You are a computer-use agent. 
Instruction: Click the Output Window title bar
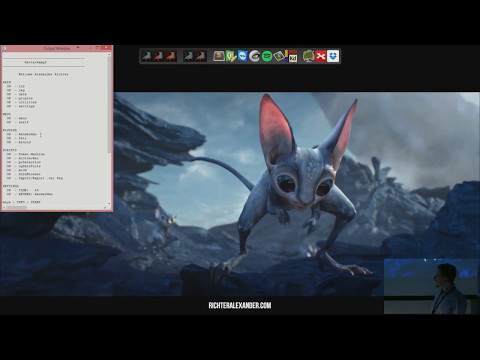click(57, 48)
